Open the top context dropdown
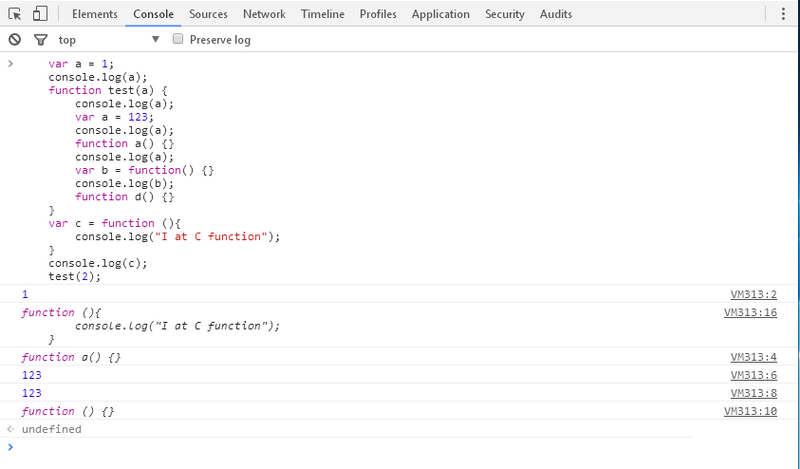The image size is (800, 469). (108, 40)
